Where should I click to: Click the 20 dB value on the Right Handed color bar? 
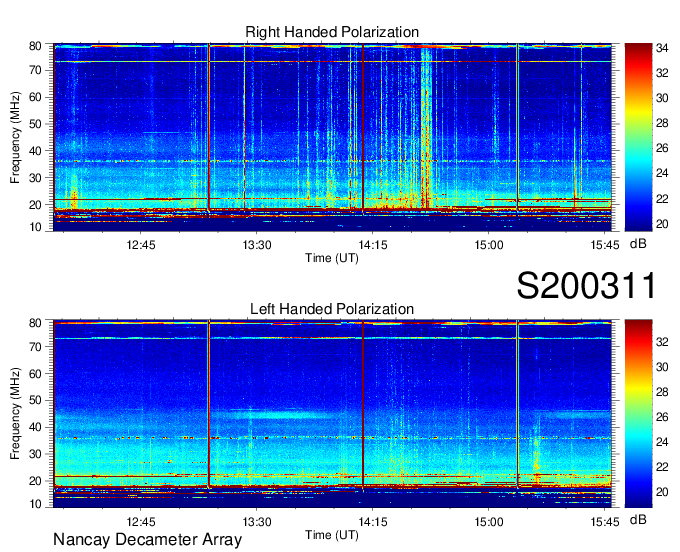(x=662, y=224)
